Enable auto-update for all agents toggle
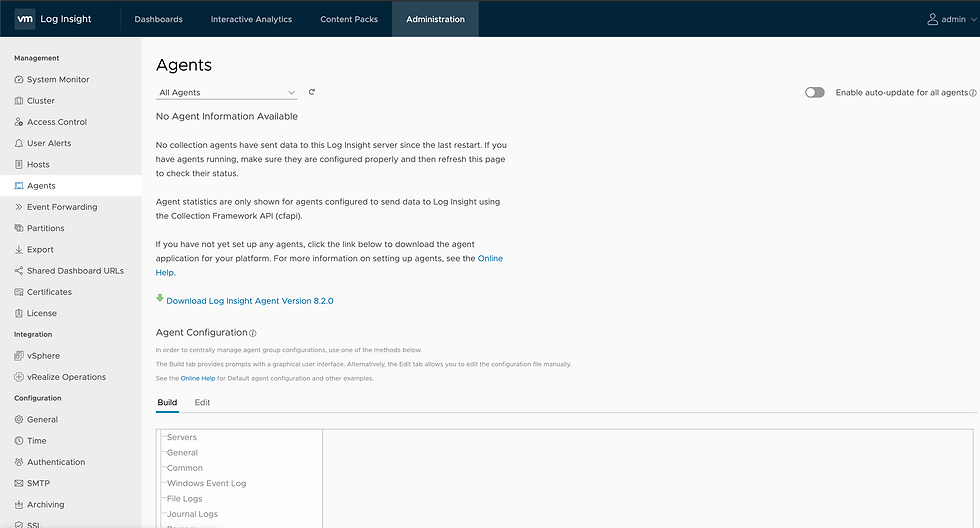The height and width of the screenshot is (528, 980). [x=814, y=92]
